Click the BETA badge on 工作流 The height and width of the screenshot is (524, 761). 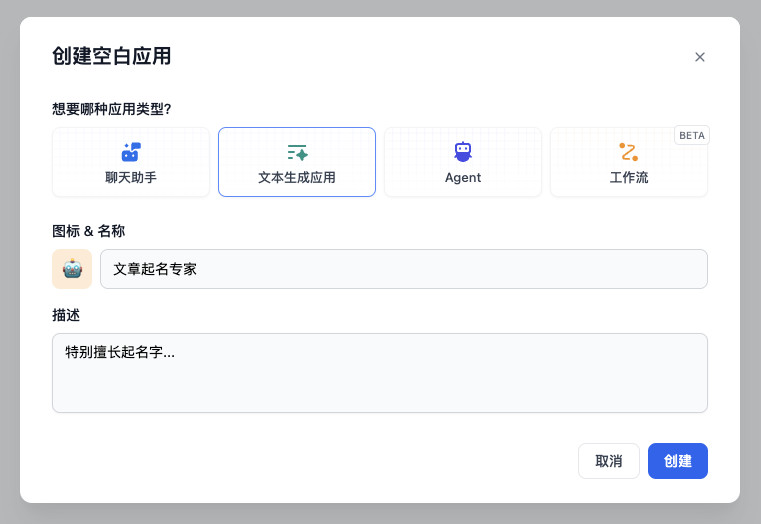(692, 135)
